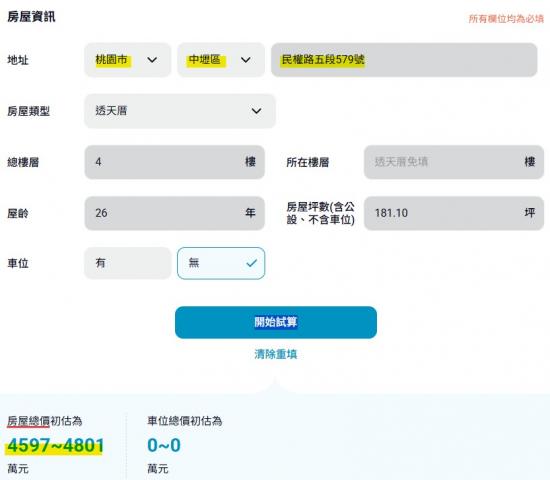
Task: Open the 透天厝 house type dropdown
Action: tap(180, 111)
